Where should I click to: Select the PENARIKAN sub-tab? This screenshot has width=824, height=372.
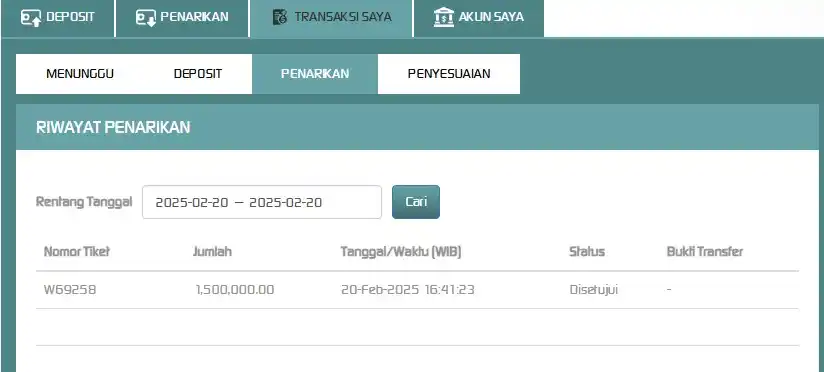tap(315, 74)
